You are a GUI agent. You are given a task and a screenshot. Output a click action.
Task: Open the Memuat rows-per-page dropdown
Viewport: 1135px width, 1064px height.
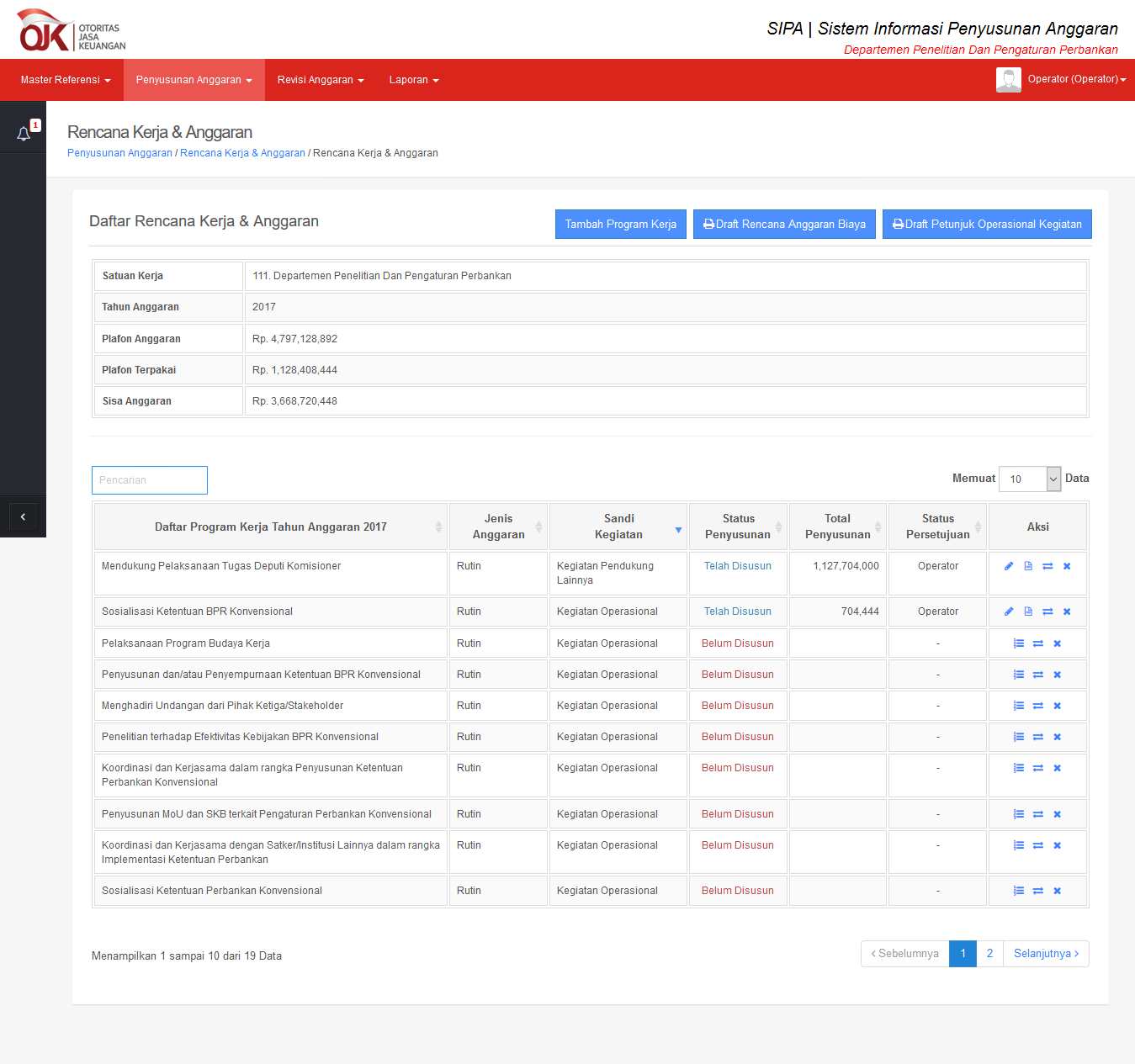[x=1029, y=479]
